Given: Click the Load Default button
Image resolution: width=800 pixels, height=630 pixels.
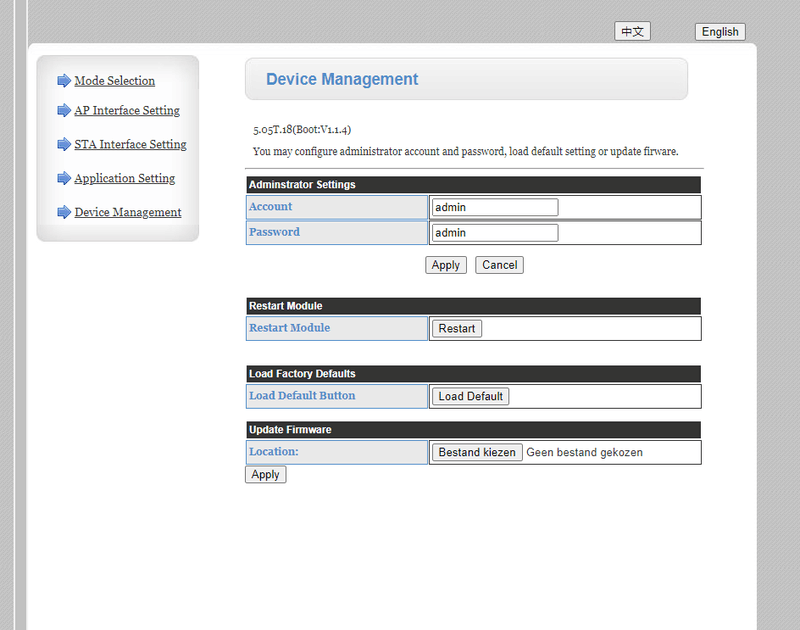Looking at the screenshot, I should [x=470, y=397].
